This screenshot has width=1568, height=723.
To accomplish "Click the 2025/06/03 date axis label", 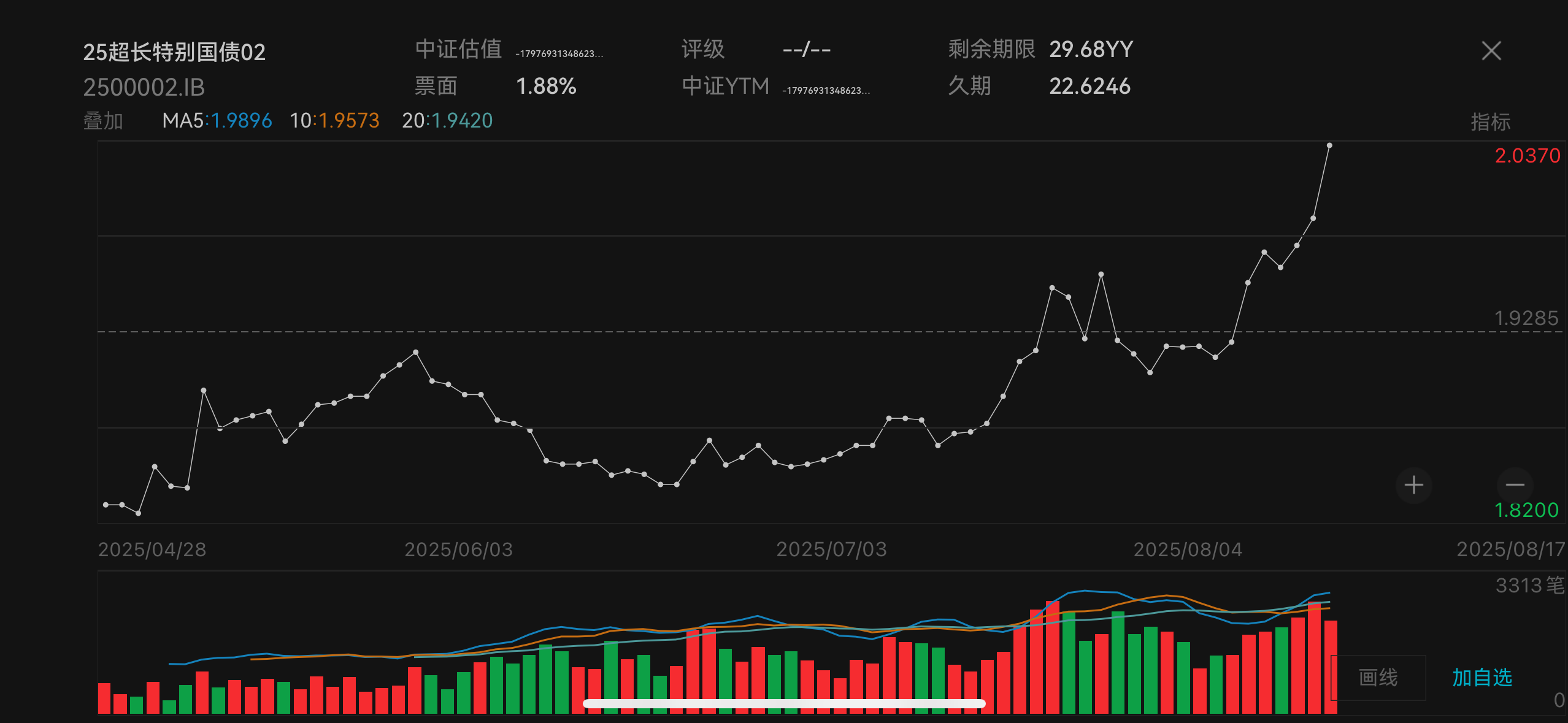I will [x=458, y=549].
